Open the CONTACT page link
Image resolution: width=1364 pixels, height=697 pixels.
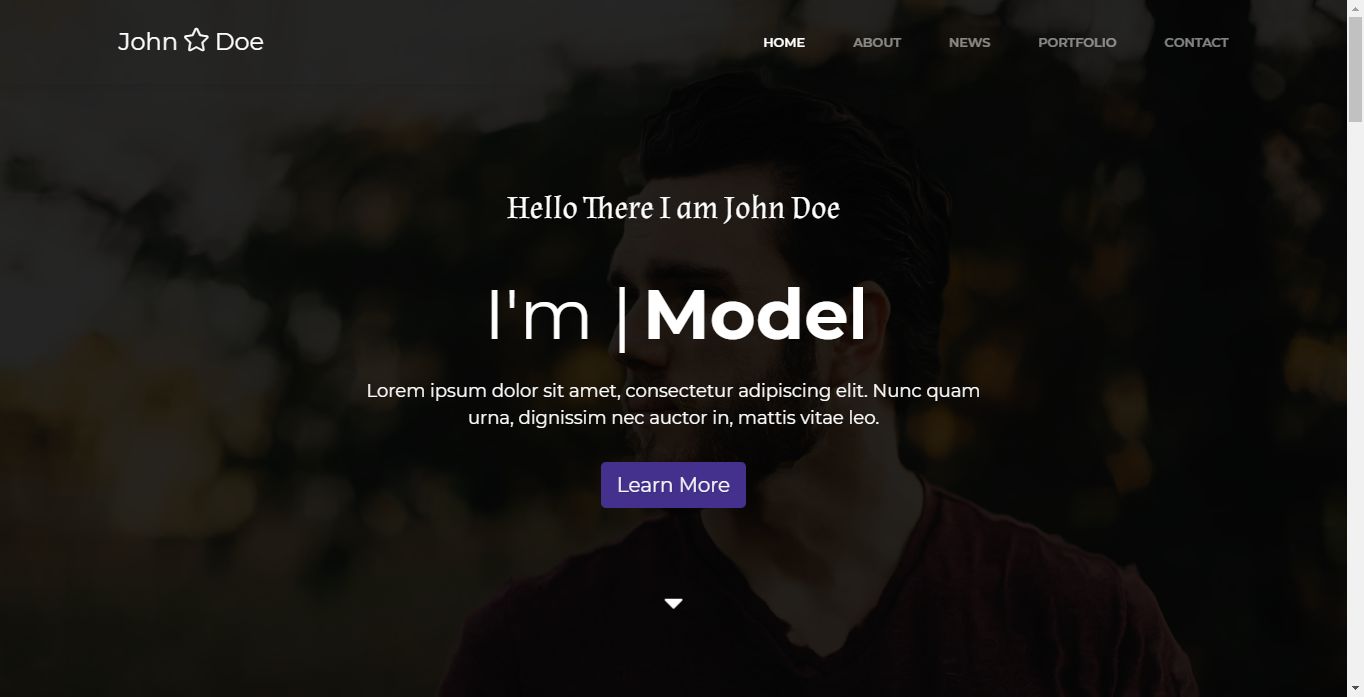pyautogui.click(x=1196, y=42)
